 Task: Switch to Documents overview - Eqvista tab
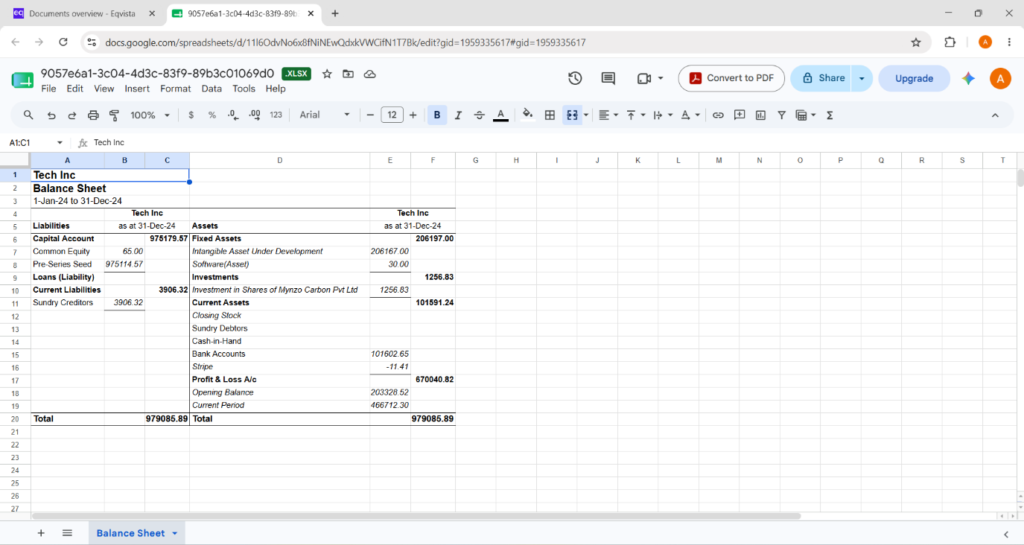click(x=83, y=14)
